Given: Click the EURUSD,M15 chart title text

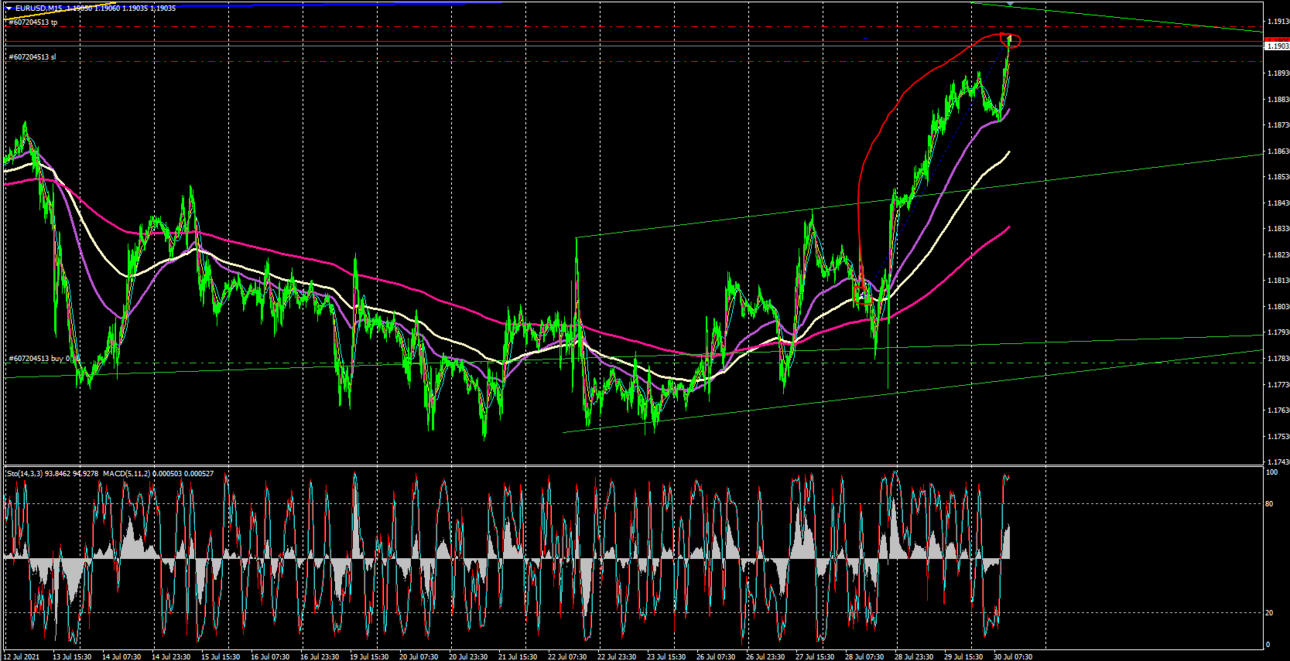Looking at the screenshot, I should 40,8.
